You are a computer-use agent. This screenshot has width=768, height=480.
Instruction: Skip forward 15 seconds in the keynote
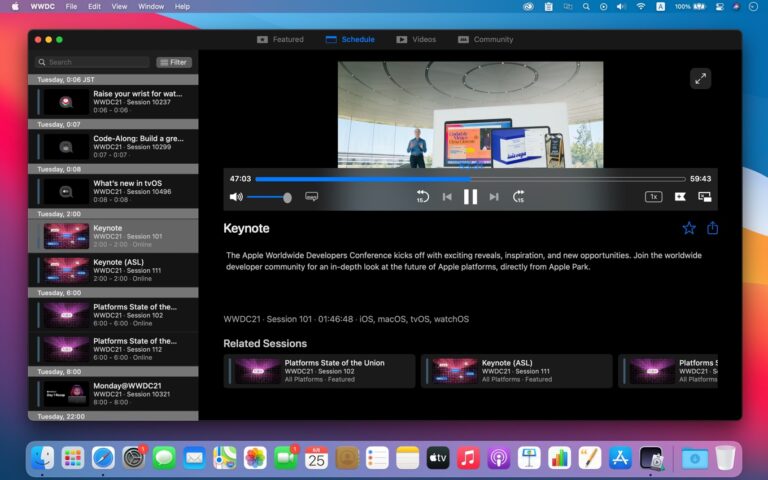[x=518, y=197]
